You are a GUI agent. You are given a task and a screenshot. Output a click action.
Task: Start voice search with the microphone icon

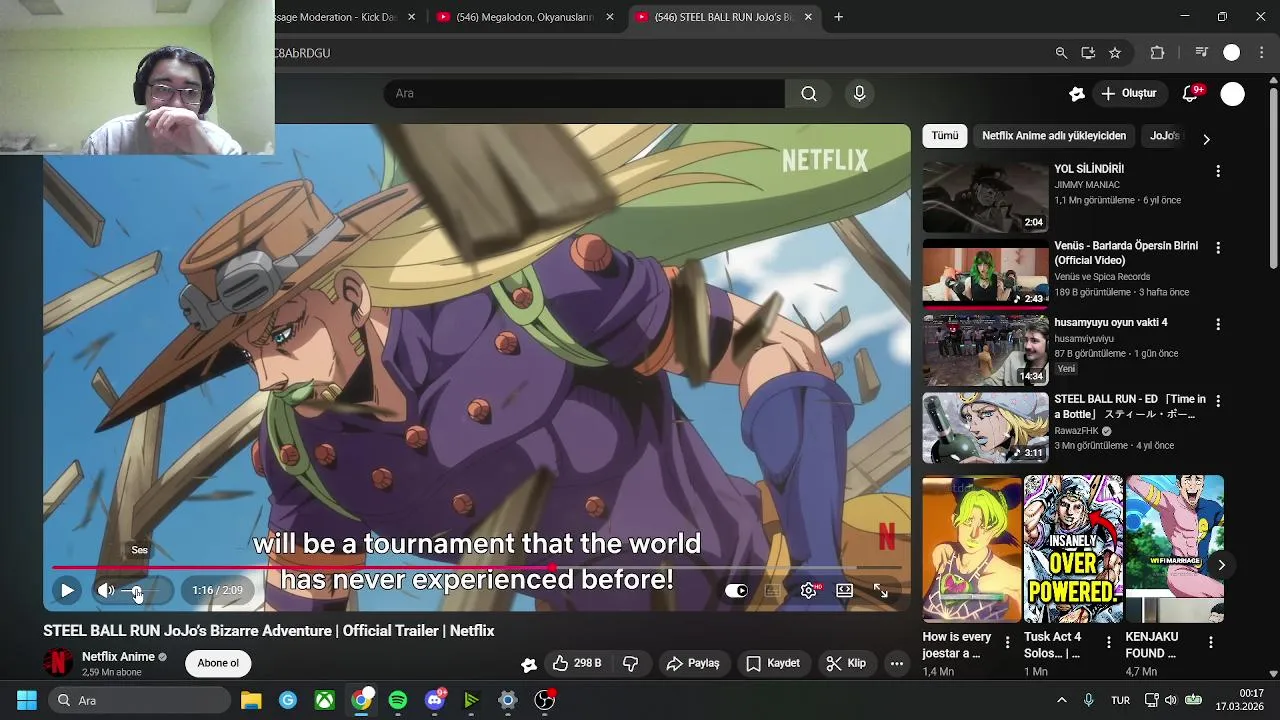point(859,94)
